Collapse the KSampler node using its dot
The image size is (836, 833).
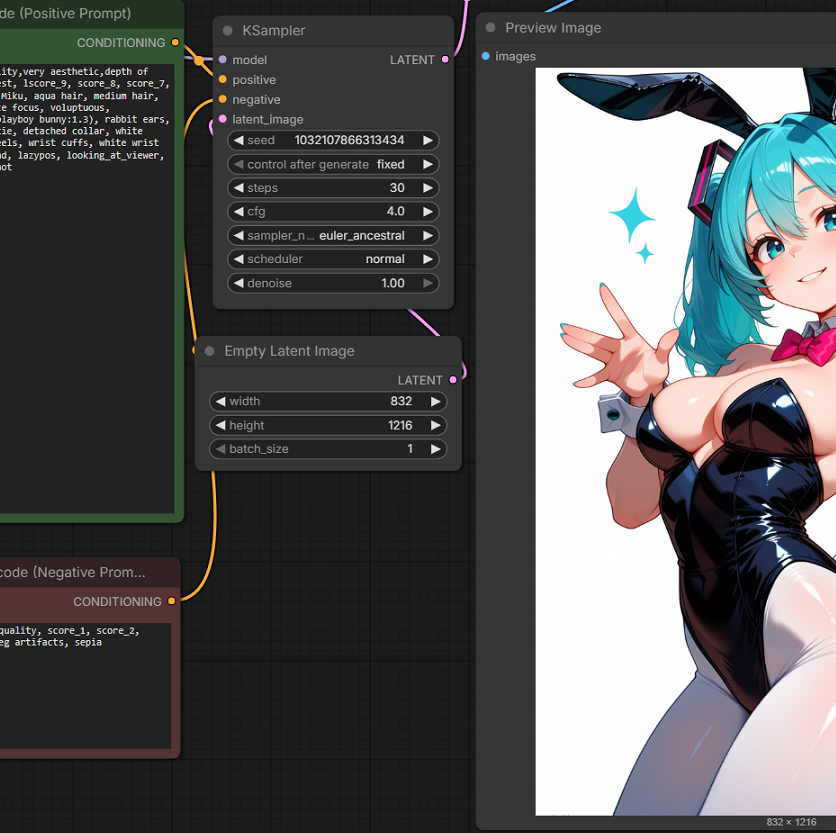[228, 31]
